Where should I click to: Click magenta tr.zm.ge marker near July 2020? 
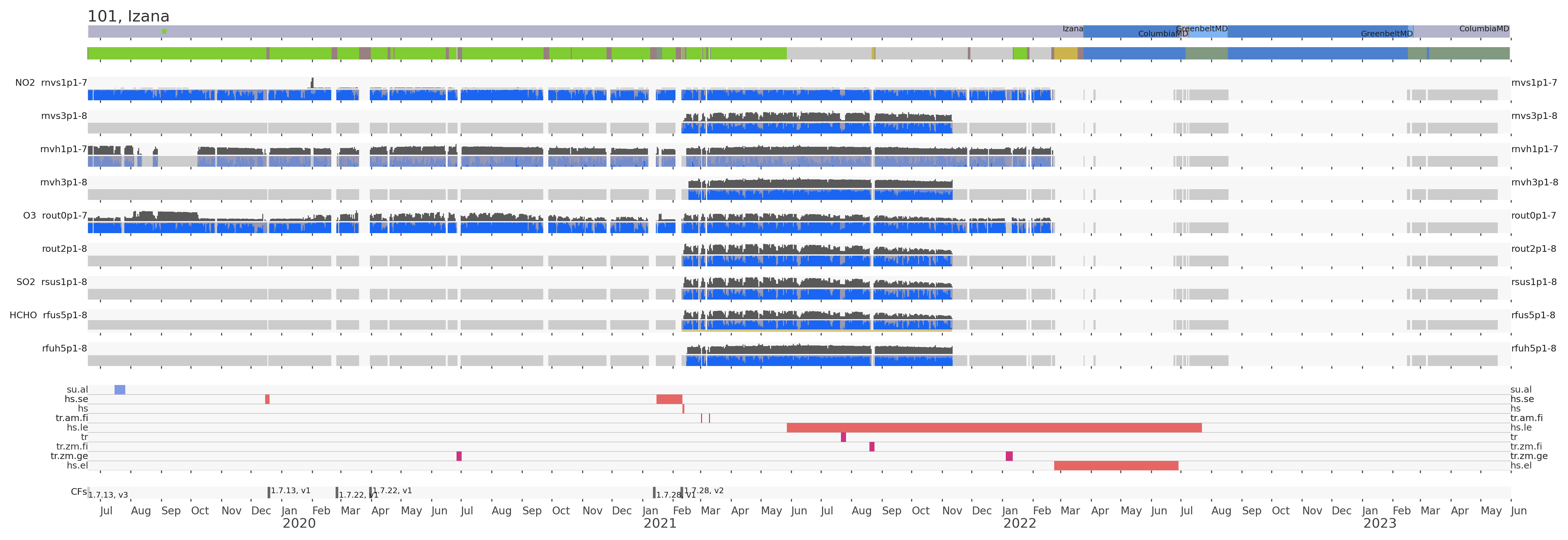coord(459,456)
